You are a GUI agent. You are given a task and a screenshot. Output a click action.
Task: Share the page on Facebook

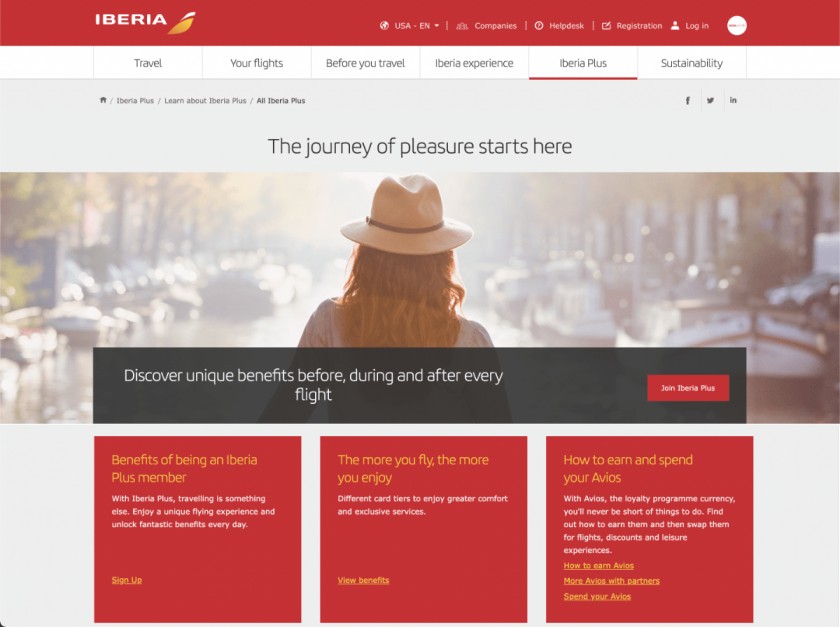[x=688, y=100]
